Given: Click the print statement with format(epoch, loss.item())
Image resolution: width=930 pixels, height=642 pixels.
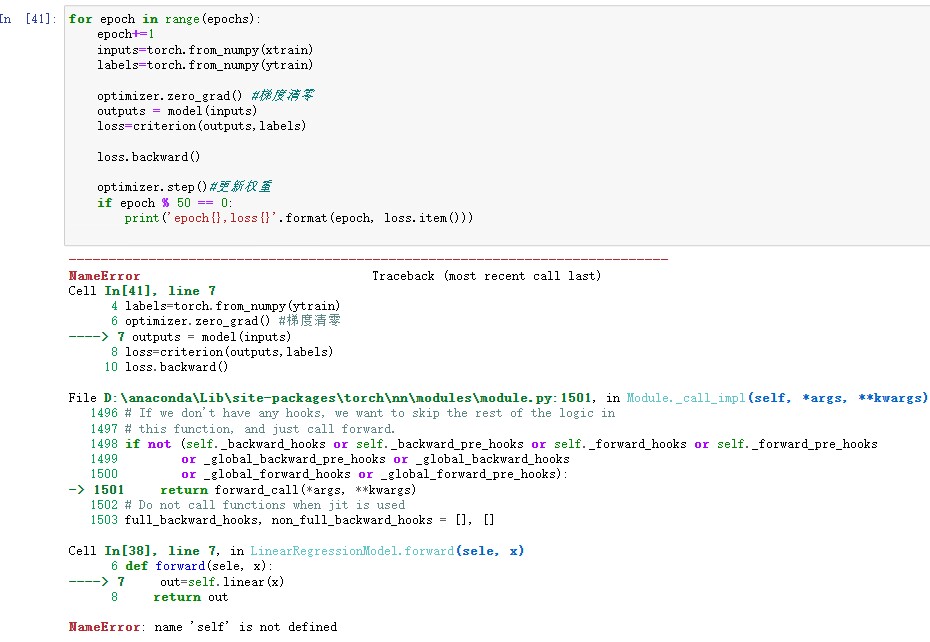Looking at the screenshot, I should (298, 218).
